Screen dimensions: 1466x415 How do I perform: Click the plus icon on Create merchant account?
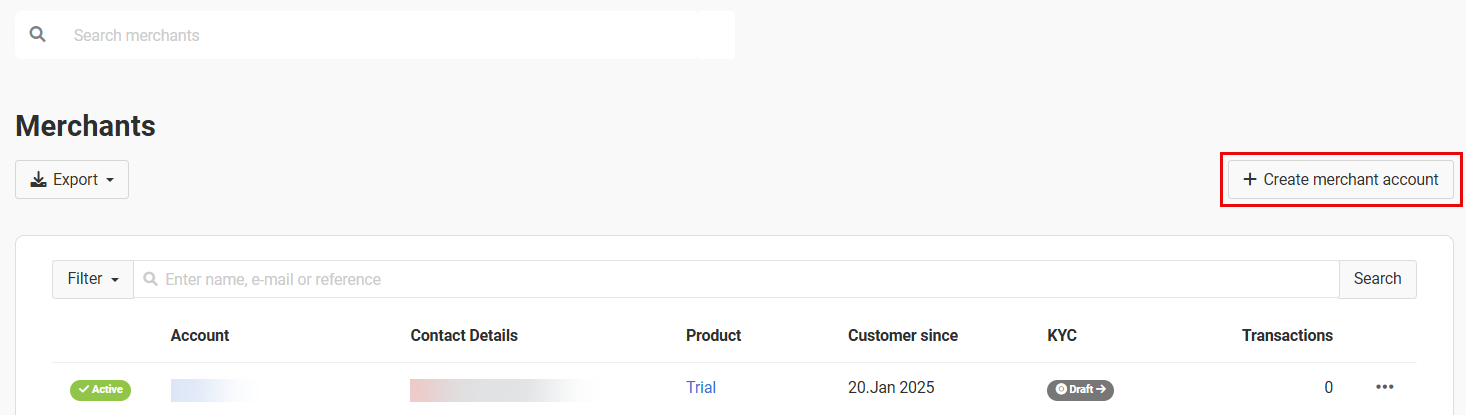point(1249,180)
